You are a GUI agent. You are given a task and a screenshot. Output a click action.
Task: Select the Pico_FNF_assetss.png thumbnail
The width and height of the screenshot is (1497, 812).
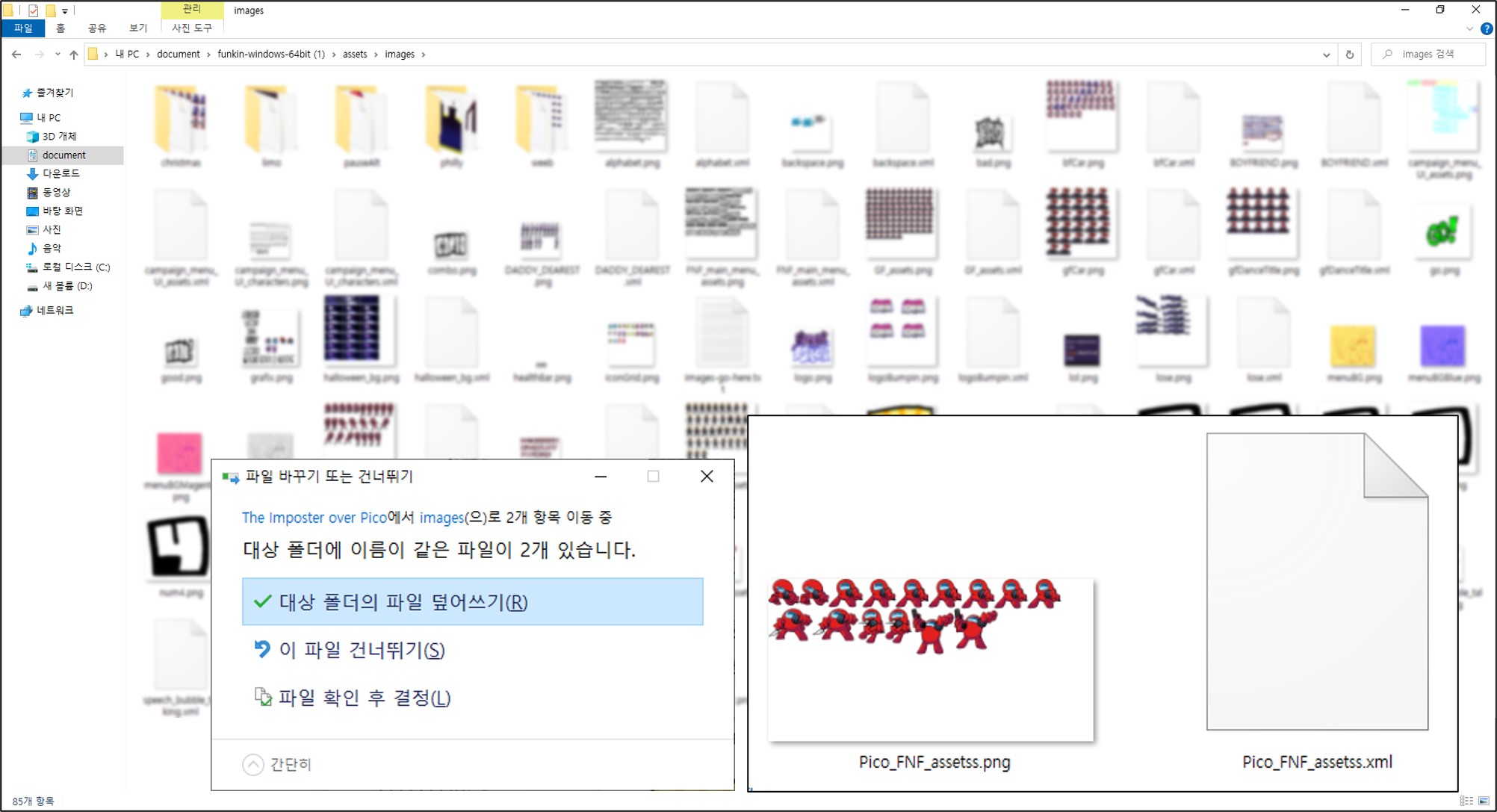click(x=931, y=660)
